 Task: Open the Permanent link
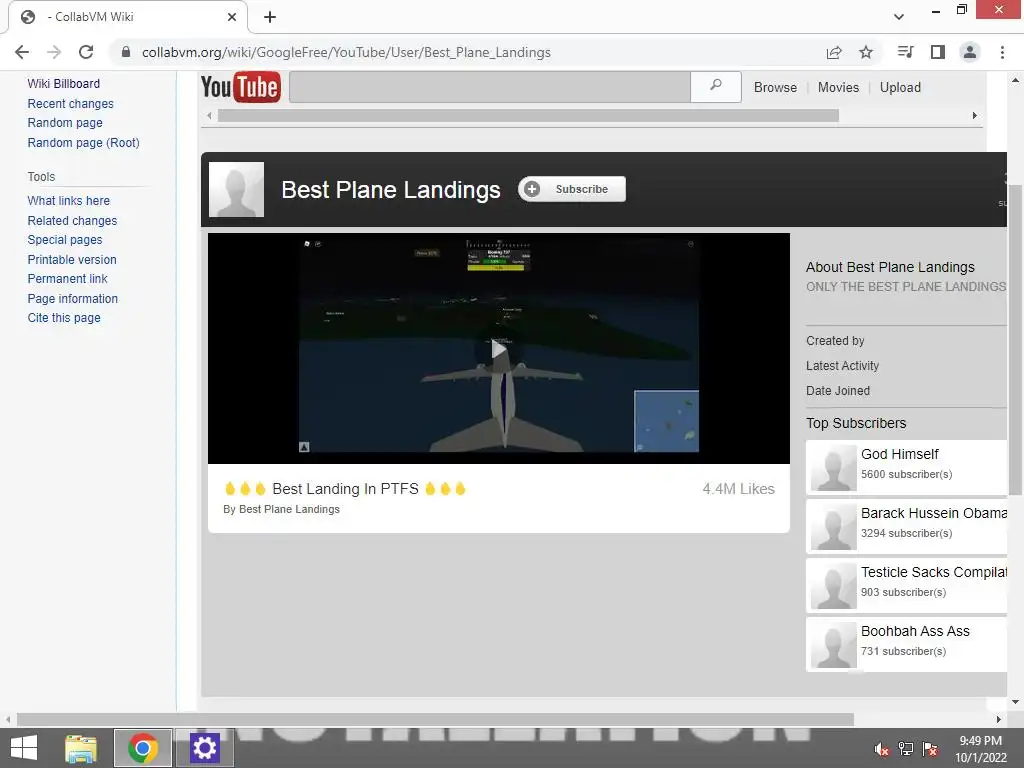point(67,279)
